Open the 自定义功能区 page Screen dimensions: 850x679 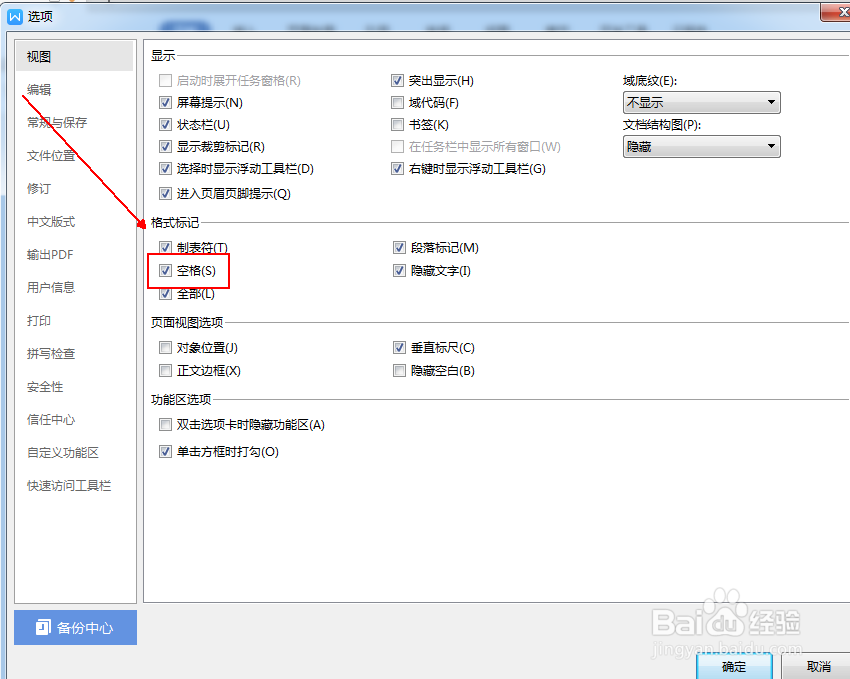point(63,452)
